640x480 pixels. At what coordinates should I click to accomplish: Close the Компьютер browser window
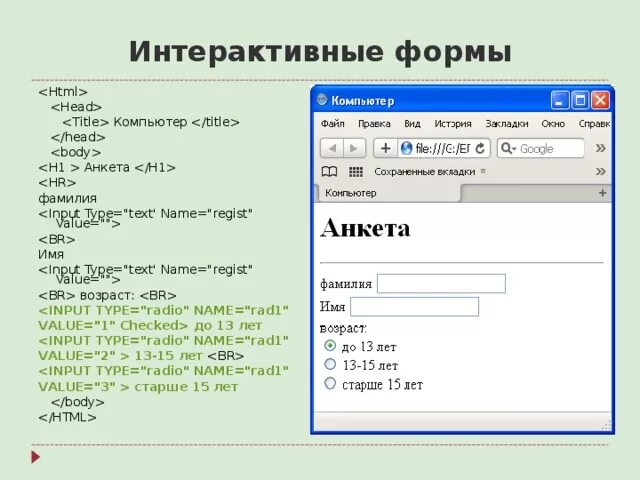pyautogui.click(x=600, y=100)
